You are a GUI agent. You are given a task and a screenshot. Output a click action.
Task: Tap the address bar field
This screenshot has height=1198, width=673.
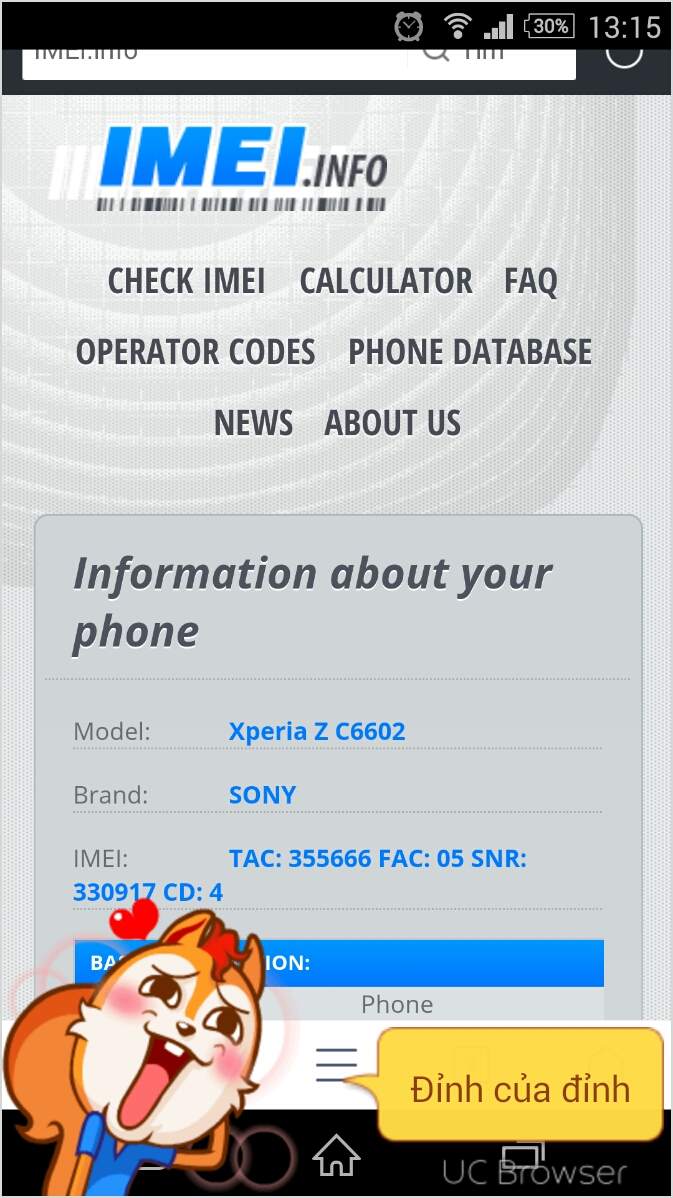[x=299, y=63]
